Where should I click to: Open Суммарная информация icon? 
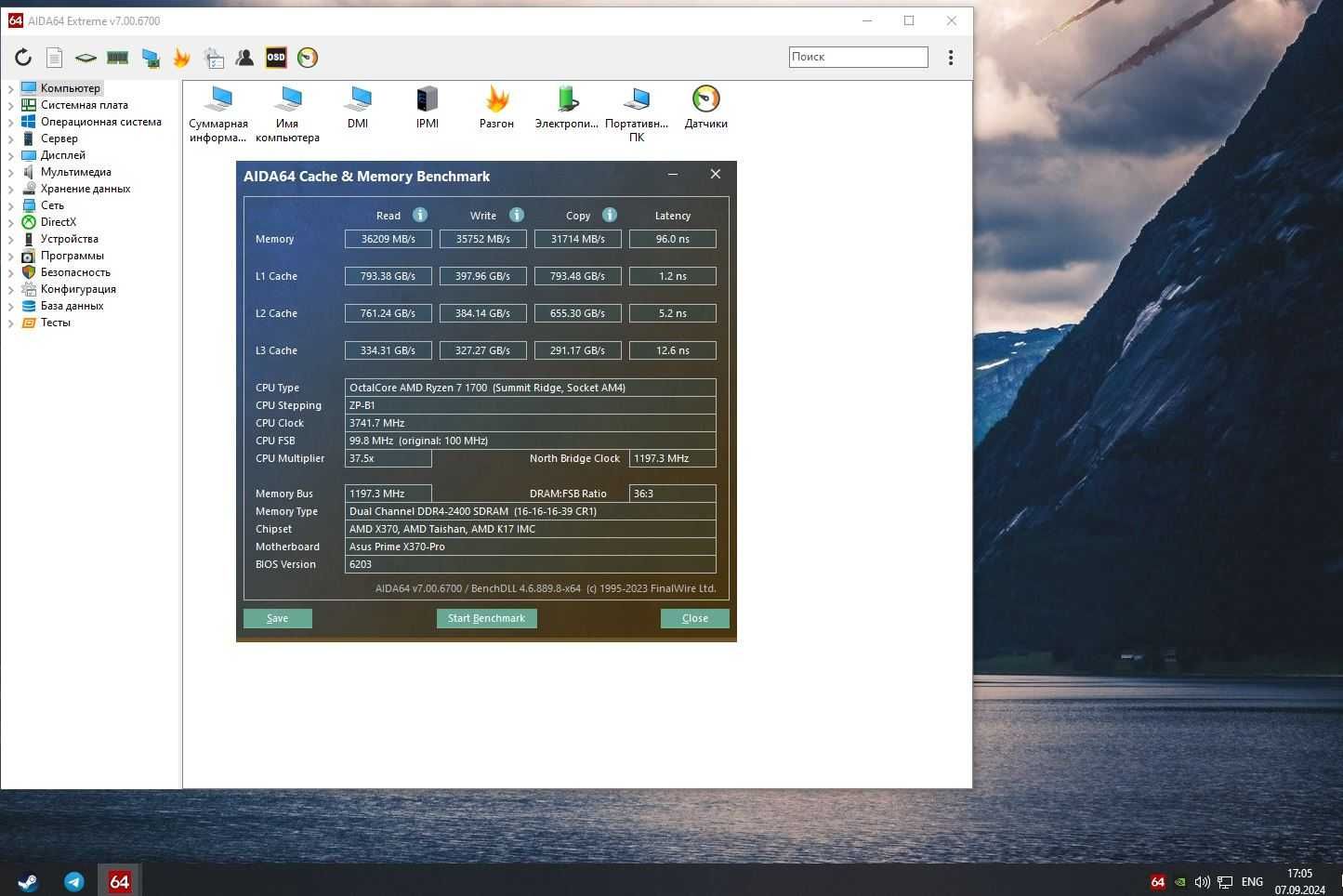[x=218, y=113]
